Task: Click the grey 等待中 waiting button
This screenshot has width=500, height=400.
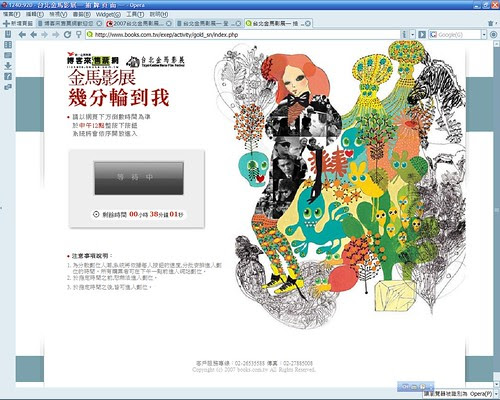Action: click(x=139, y=178)
